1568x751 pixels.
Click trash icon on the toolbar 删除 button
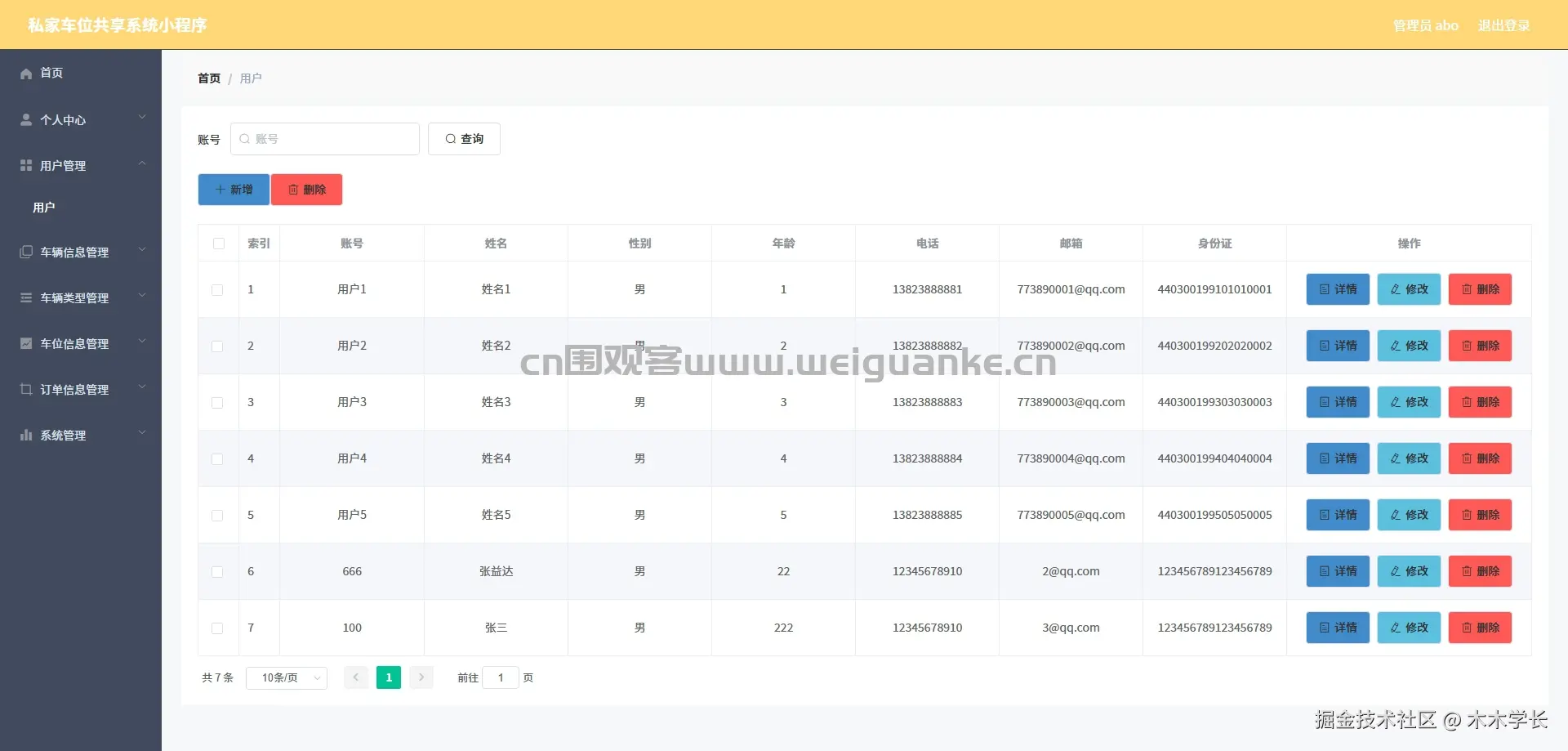tap(293, 190)
